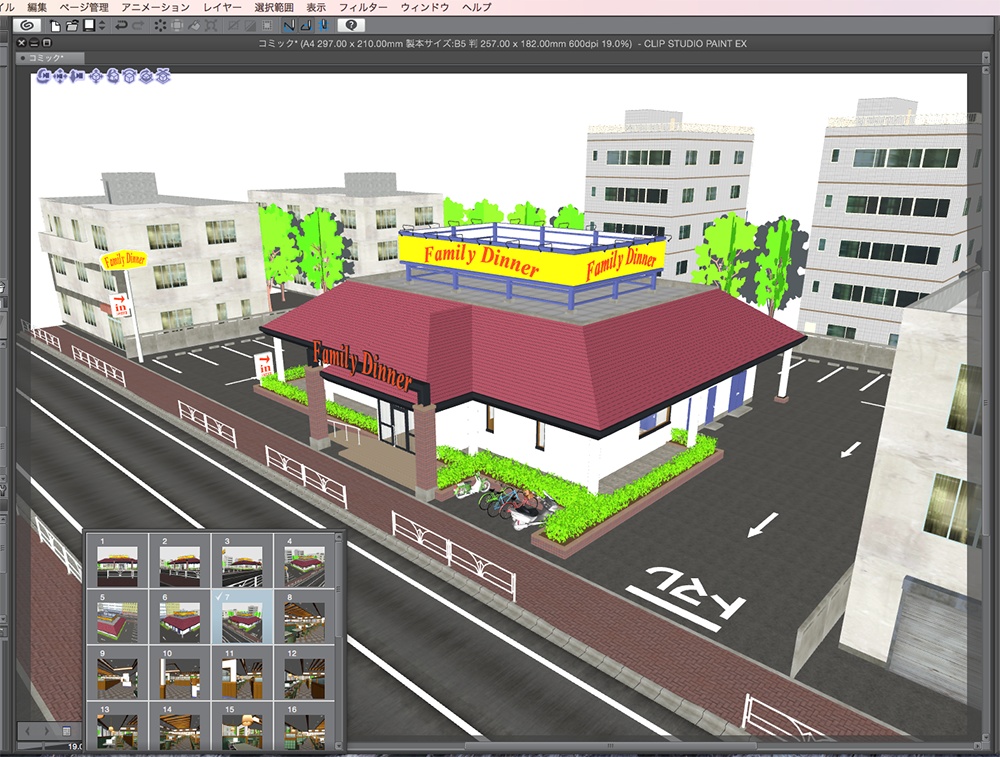Open the アニメーション menu
Screen dimensions: 1000x757
[x=156, y=7]
